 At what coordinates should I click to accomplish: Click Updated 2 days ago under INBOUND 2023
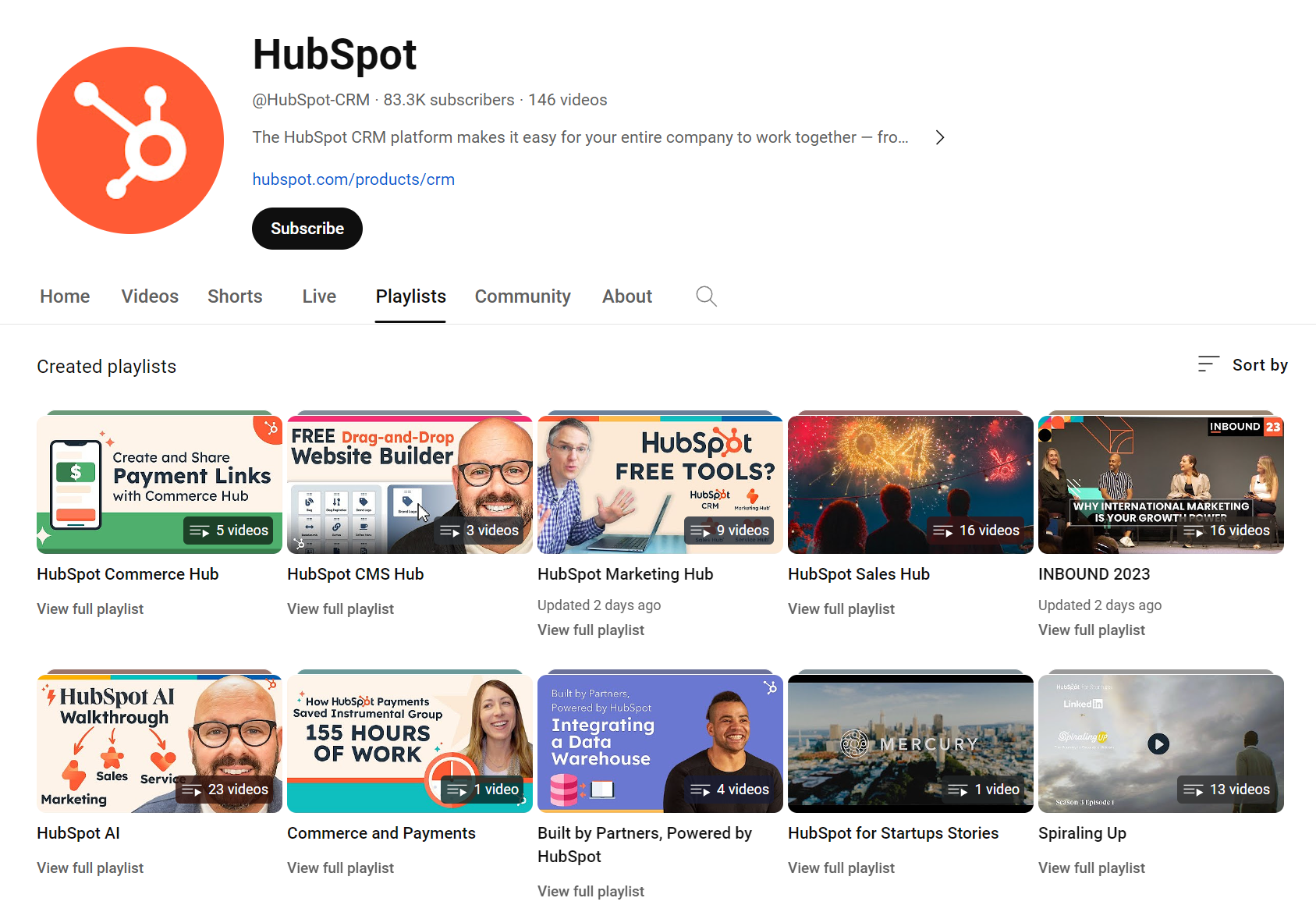click(x=1100, y=605)
